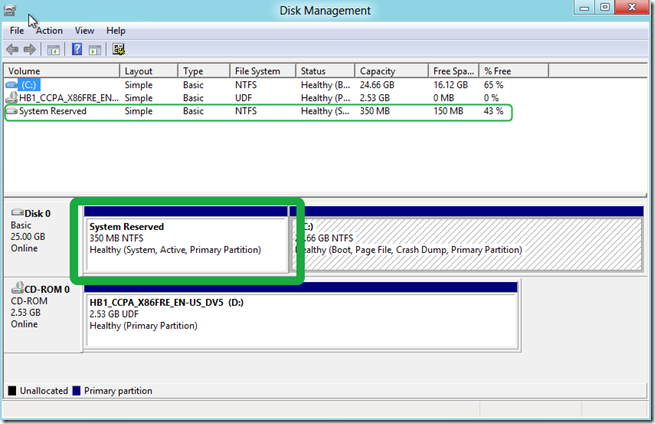Sort by the Type column header
This screenshot has height=424, width=655.
[x=204, y=71]
